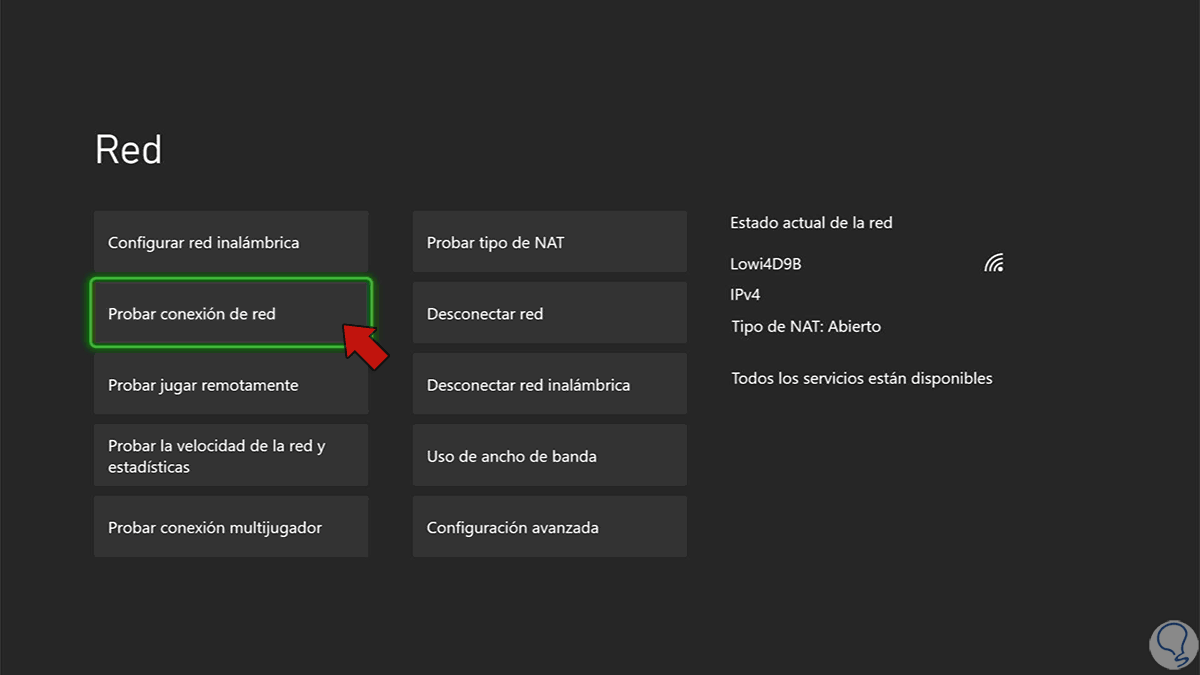The width and height of the screenshot is (1200, 675).
Task: Select Probar conexión de red tile
Action: pyautogui.click(x=231, y=314)
